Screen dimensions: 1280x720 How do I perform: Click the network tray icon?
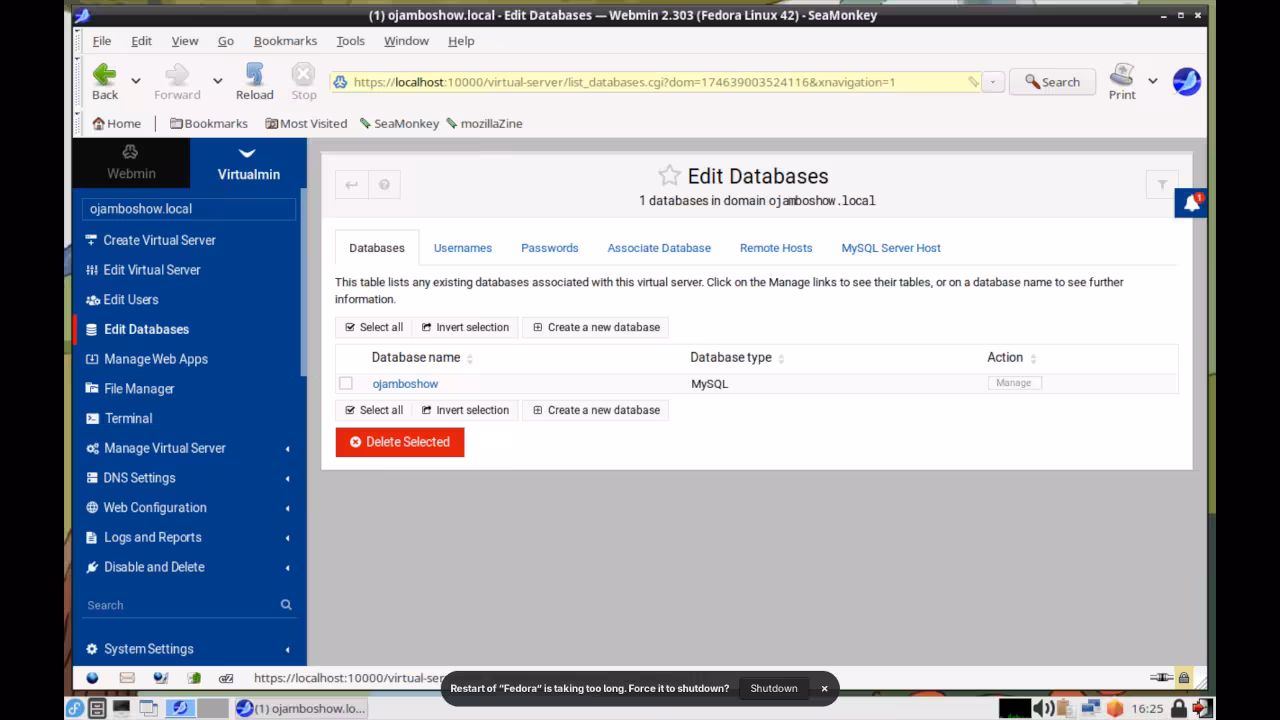click(1091, 708)
